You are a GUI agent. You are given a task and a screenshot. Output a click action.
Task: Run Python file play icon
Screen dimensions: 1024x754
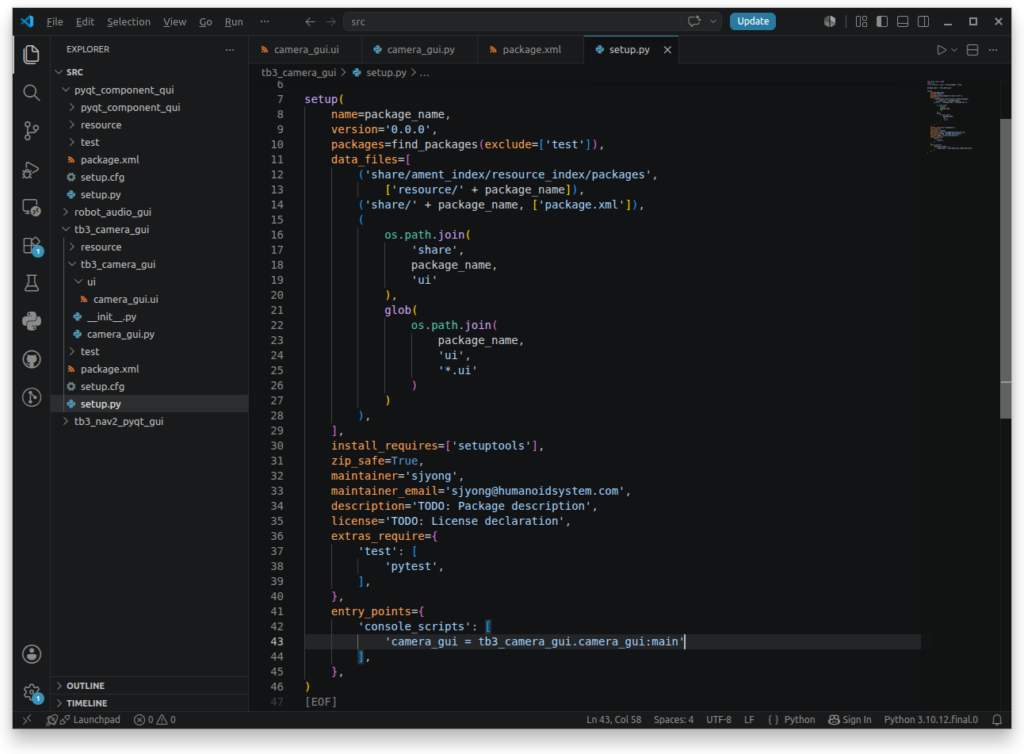pyautogui.click(x=941, y=50)
